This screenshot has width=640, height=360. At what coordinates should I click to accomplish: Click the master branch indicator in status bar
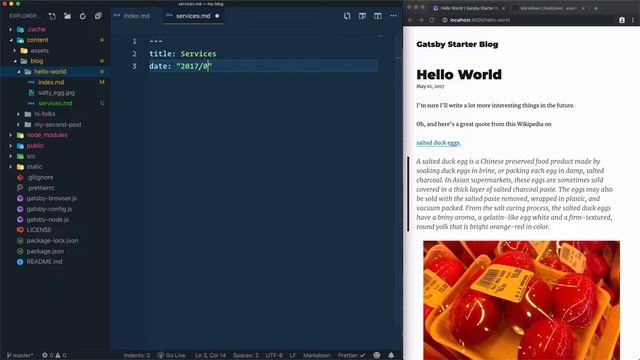click(20, 356)
